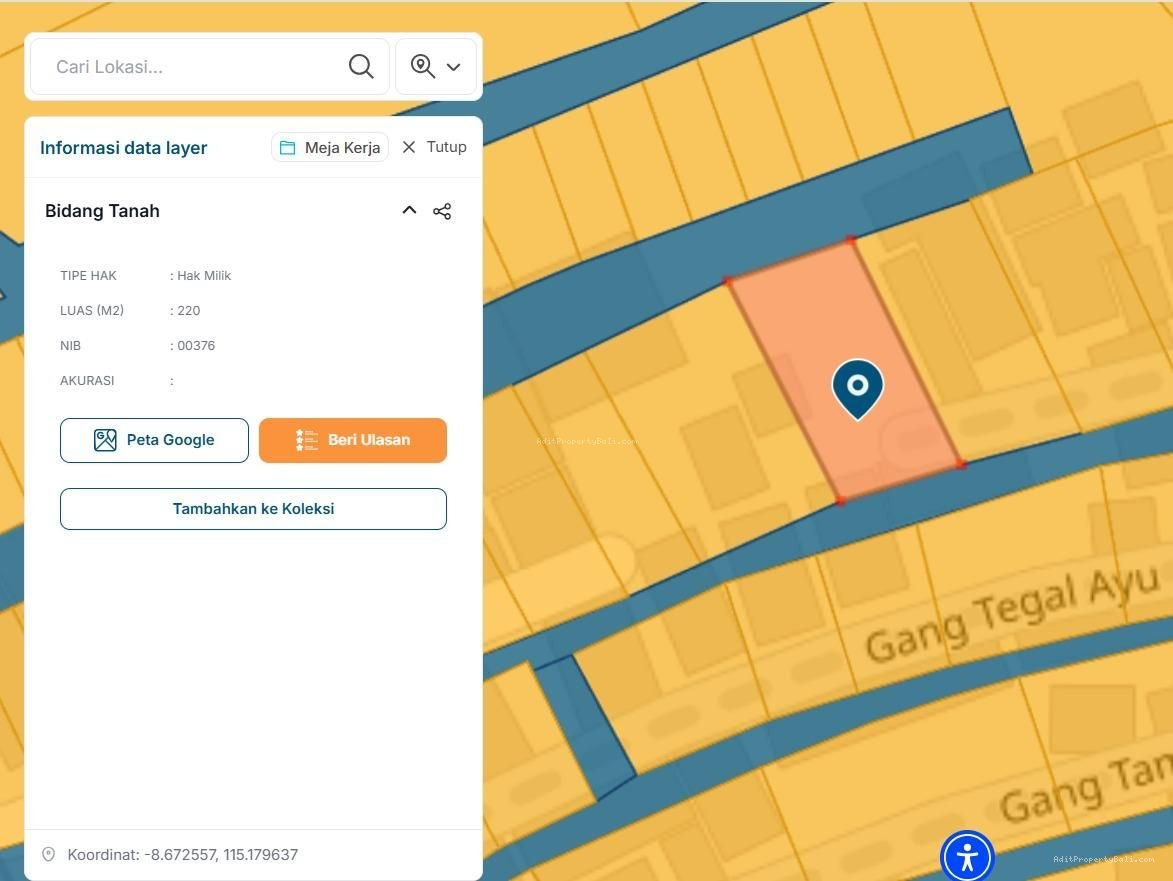Open Meja Kerja workspace folder

click(x=330, y=147)
